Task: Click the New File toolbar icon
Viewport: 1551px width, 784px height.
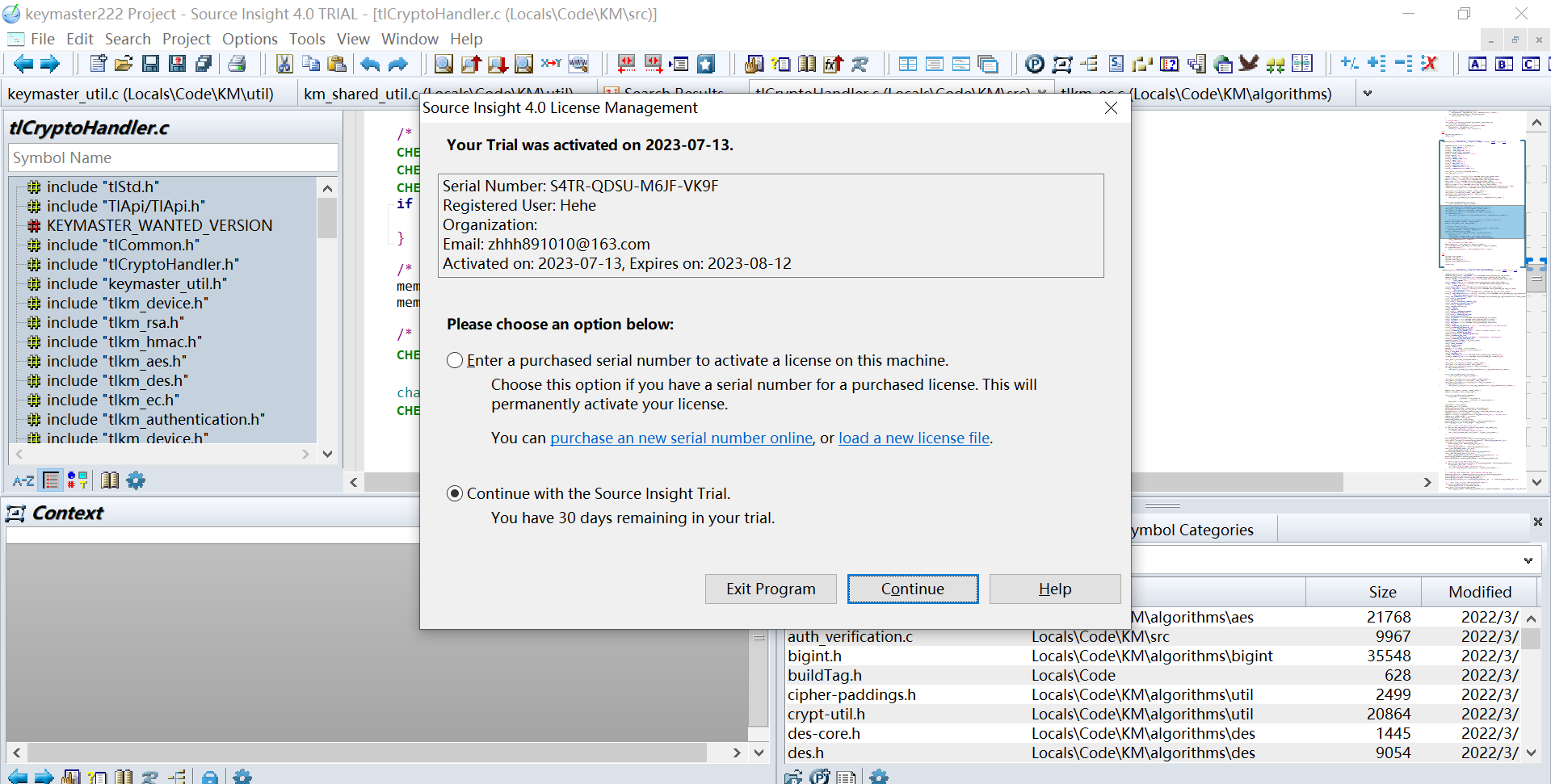Action: point(98,64)
